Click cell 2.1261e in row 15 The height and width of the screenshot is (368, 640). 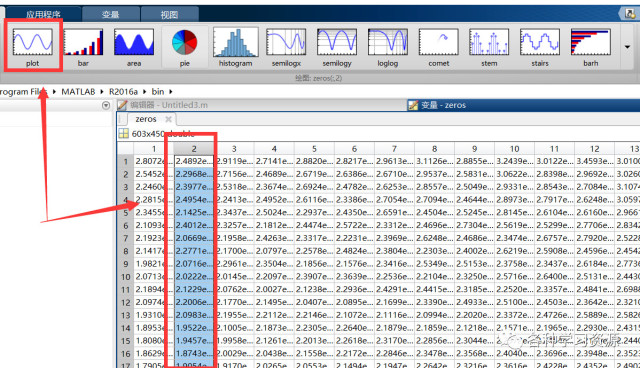tap(274, 341)
